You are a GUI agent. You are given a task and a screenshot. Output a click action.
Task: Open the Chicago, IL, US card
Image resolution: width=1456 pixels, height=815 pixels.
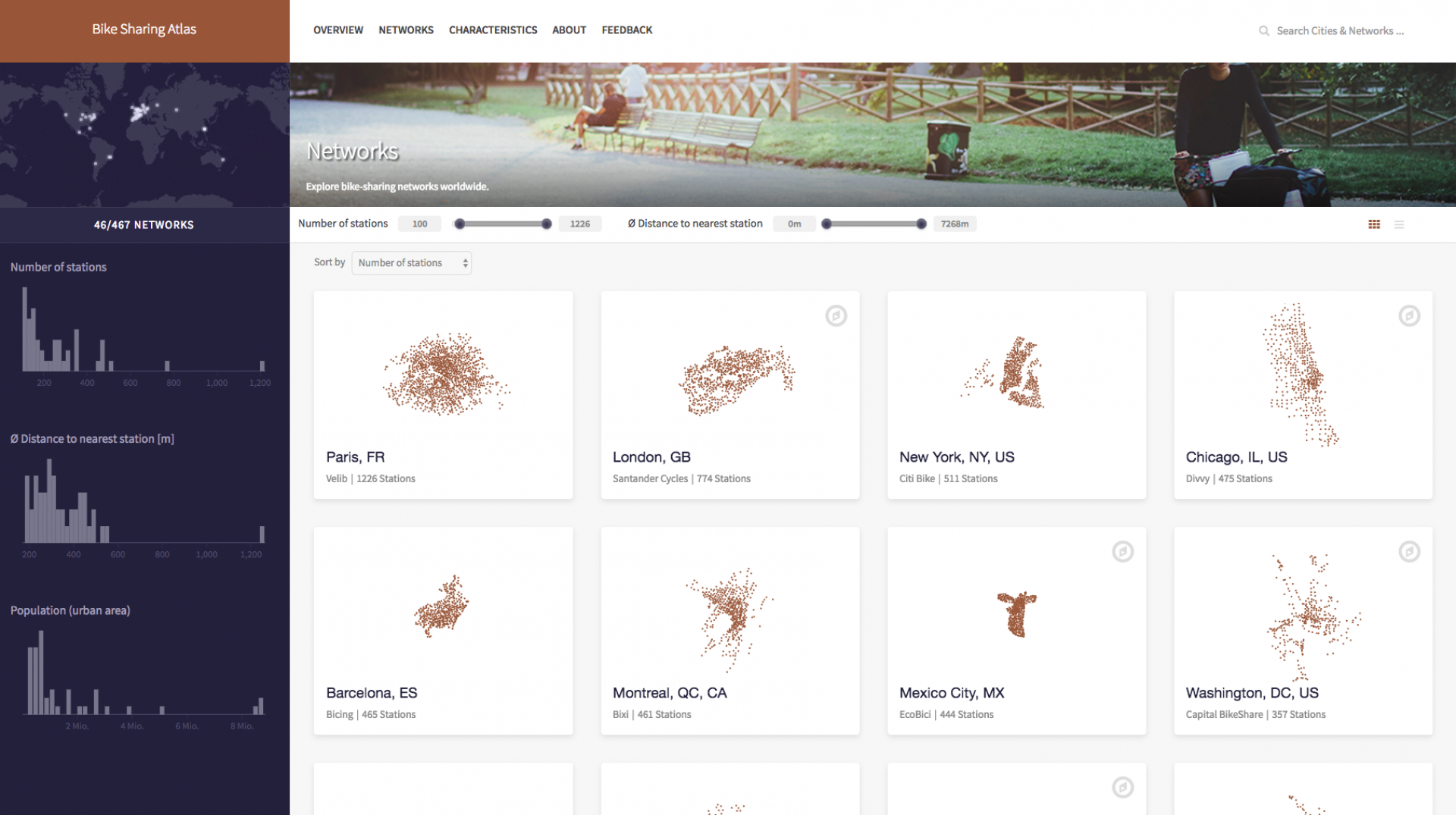(x=1303, y=395)
